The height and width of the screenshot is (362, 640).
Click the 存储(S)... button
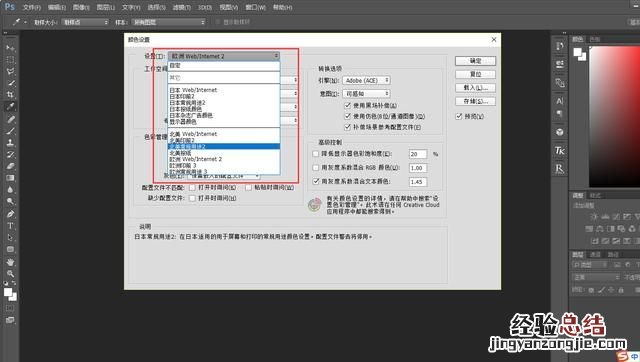coord(476,101)
